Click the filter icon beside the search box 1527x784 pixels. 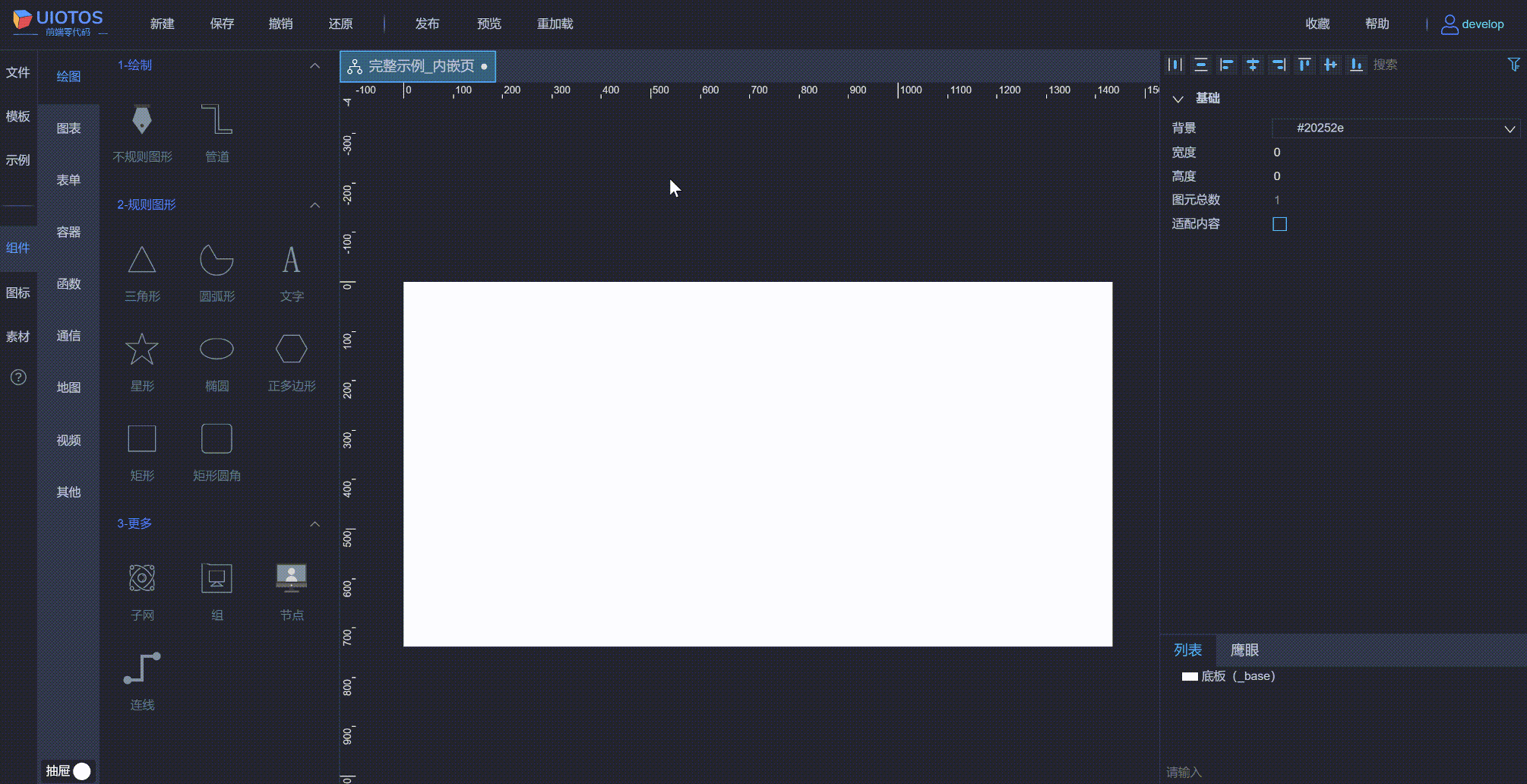(1513, 65)
